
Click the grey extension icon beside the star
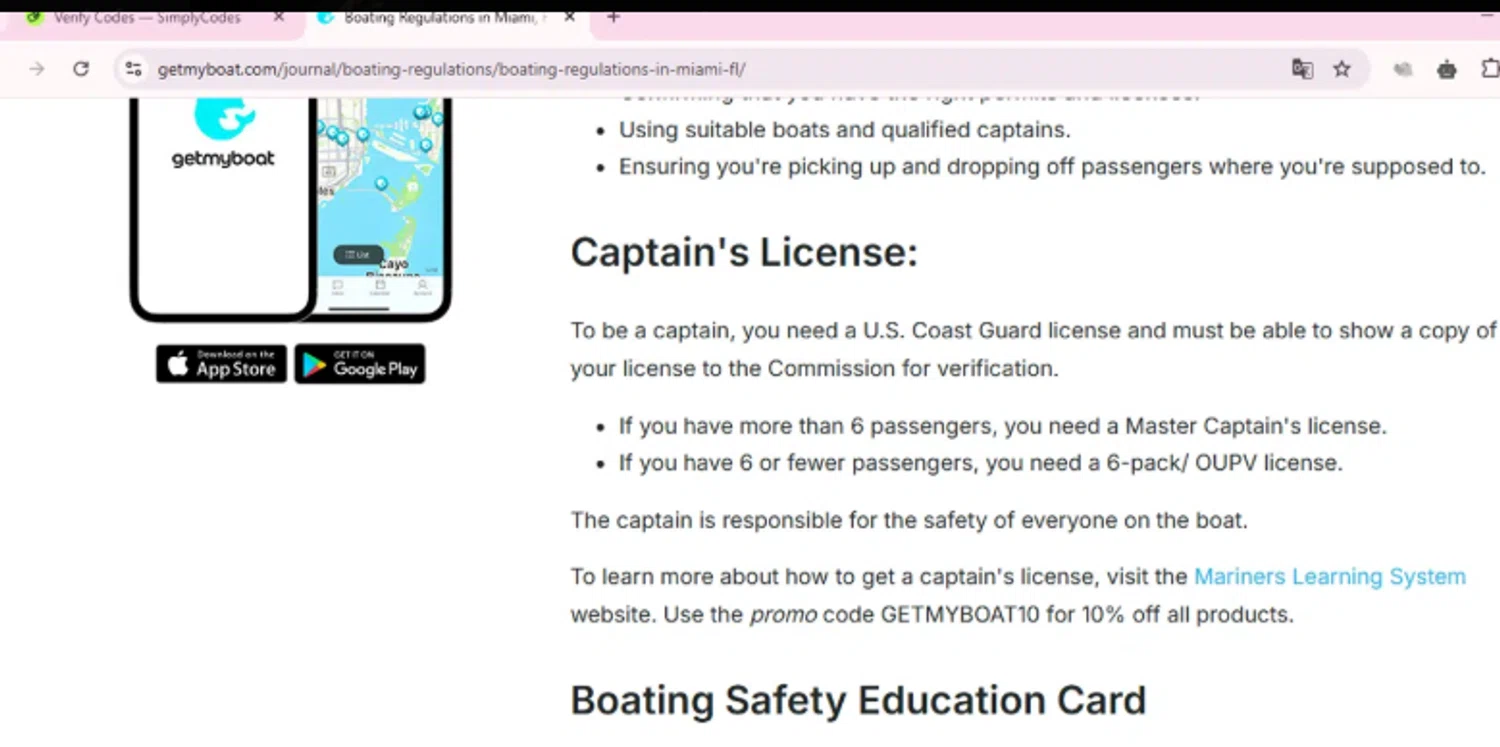[1403, 69]
